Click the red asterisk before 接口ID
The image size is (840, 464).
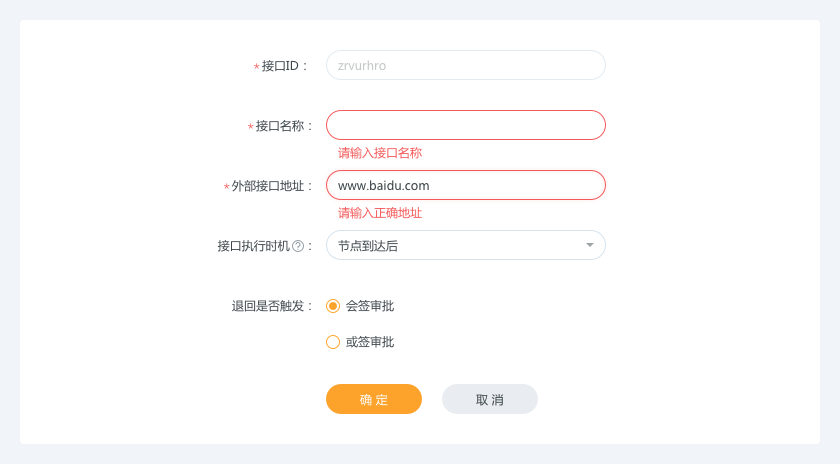pyautogui.click(x=256, y=67)
